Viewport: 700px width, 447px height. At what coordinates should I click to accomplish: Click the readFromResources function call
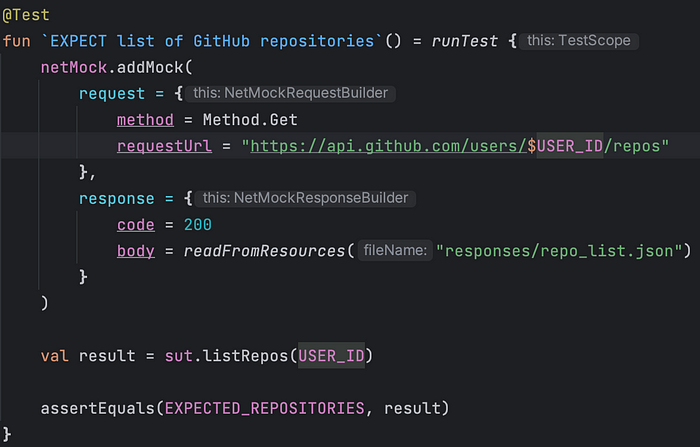pyautogui.click(x=264, y=251)
